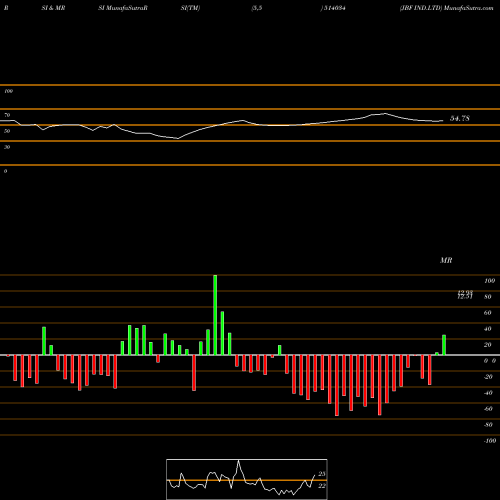The image size is (500, 500).
Task: Click the MR axis label -20
Action: 488,377
